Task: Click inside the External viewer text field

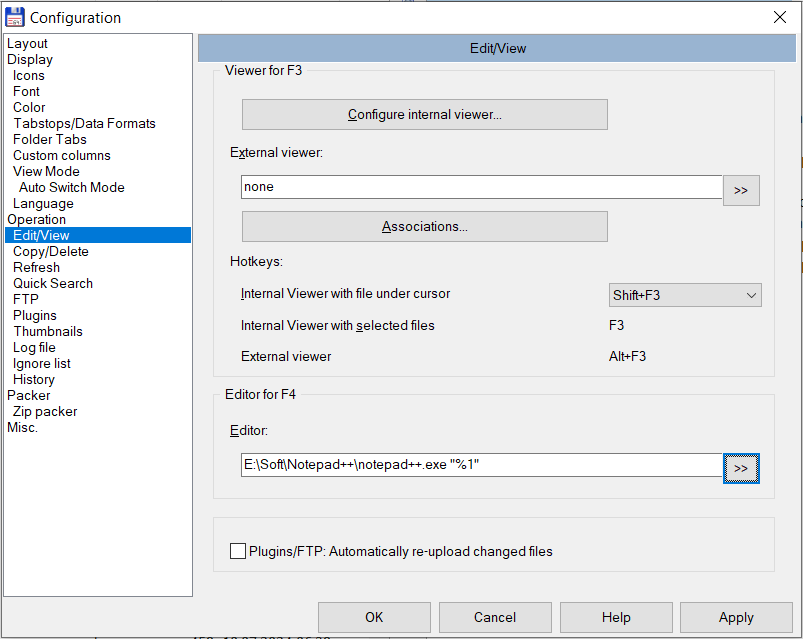Action: (481, 187)
